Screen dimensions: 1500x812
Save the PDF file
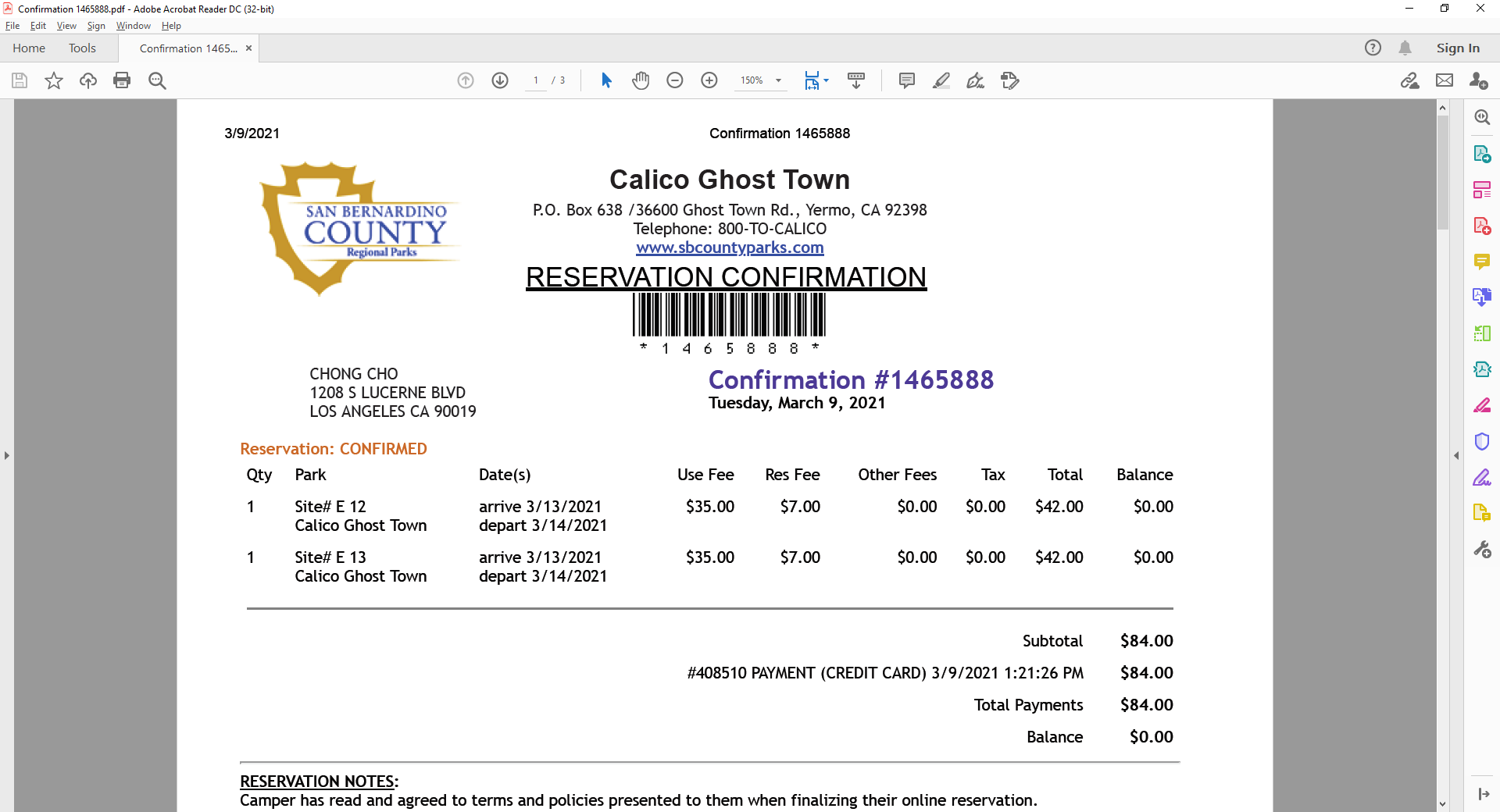20,80
